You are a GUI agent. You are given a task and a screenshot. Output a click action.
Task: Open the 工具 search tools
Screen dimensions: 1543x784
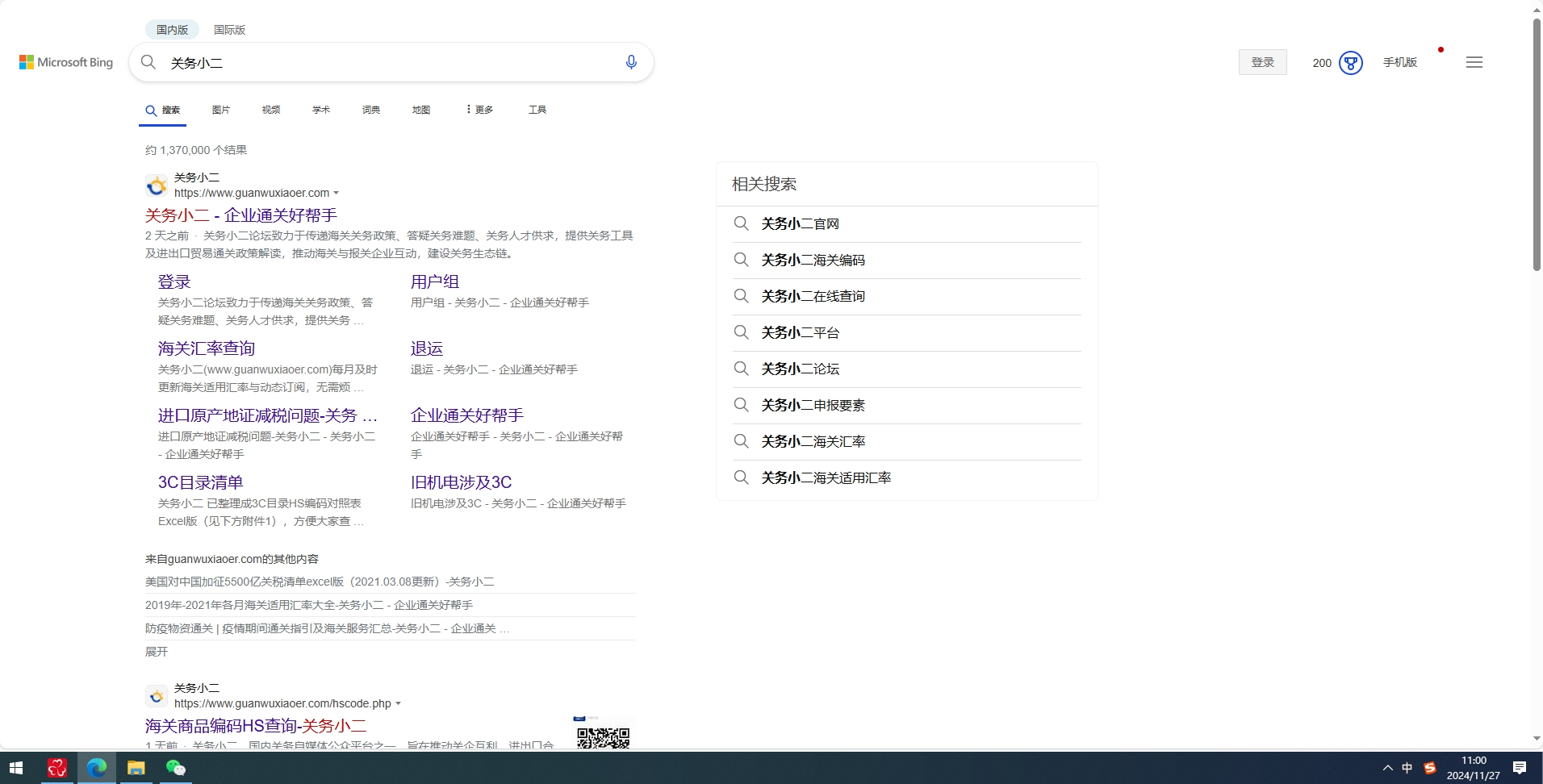537,110
